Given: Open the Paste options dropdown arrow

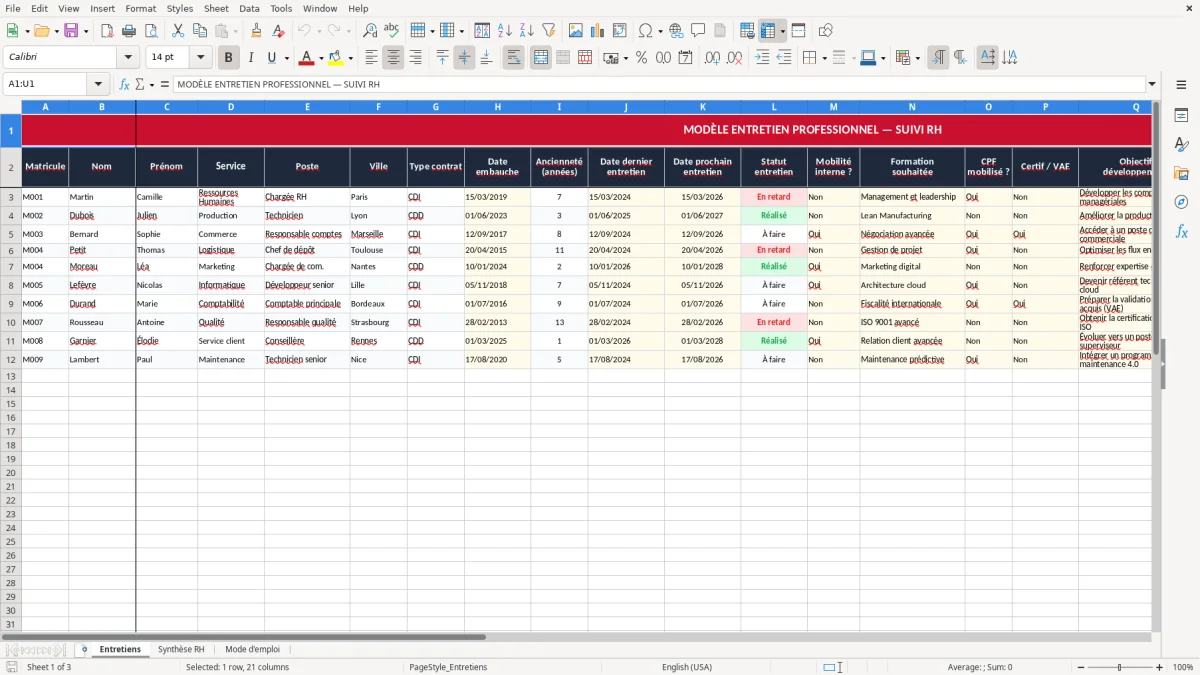Looking at the screenshot, I should coord(235,31).
